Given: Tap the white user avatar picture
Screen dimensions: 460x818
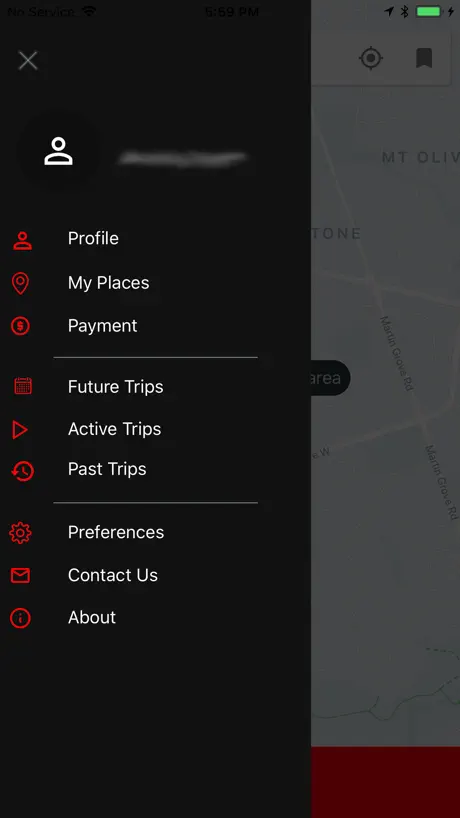Looking at the screenshot, I should point(58,151).
